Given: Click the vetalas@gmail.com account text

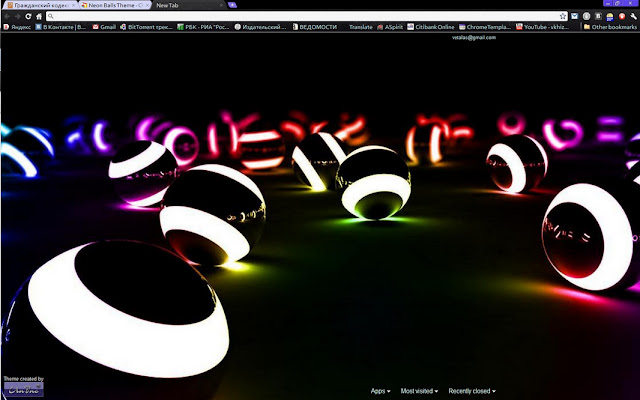Looking at the screenshot, I should click(x=474, y=37).
